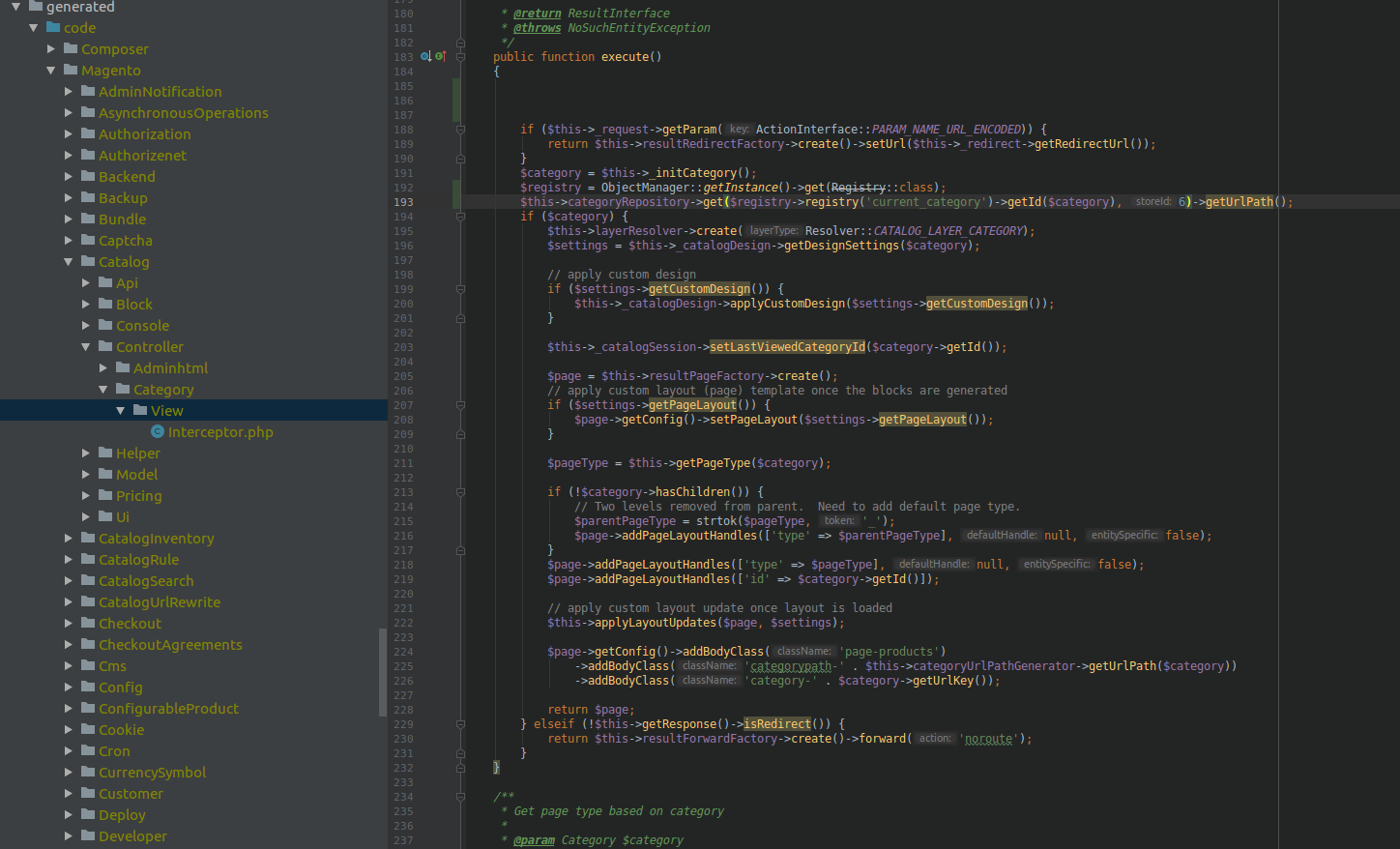Click the implementing method gutter icon on line 183
This screenshot has height=849, width=1400.
(x=440, y=57)
